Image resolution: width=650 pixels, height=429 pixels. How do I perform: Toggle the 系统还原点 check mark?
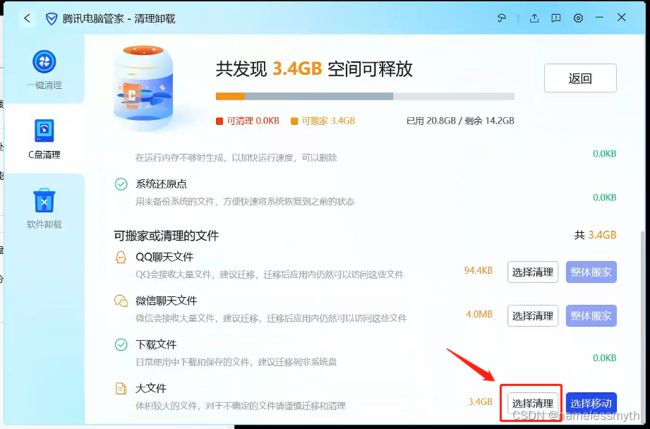[x=121, y=184]
